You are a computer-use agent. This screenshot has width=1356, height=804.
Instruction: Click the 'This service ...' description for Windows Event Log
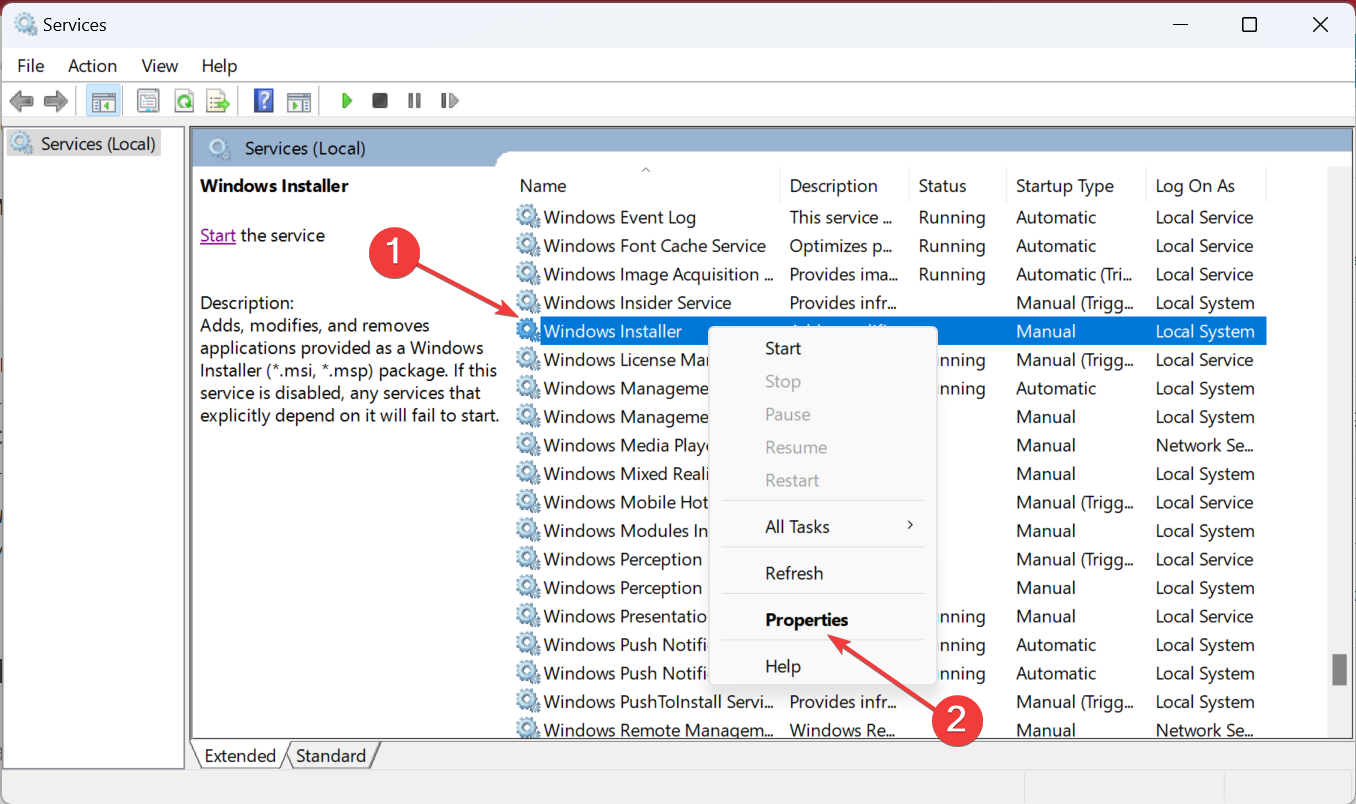coord(841,217)
